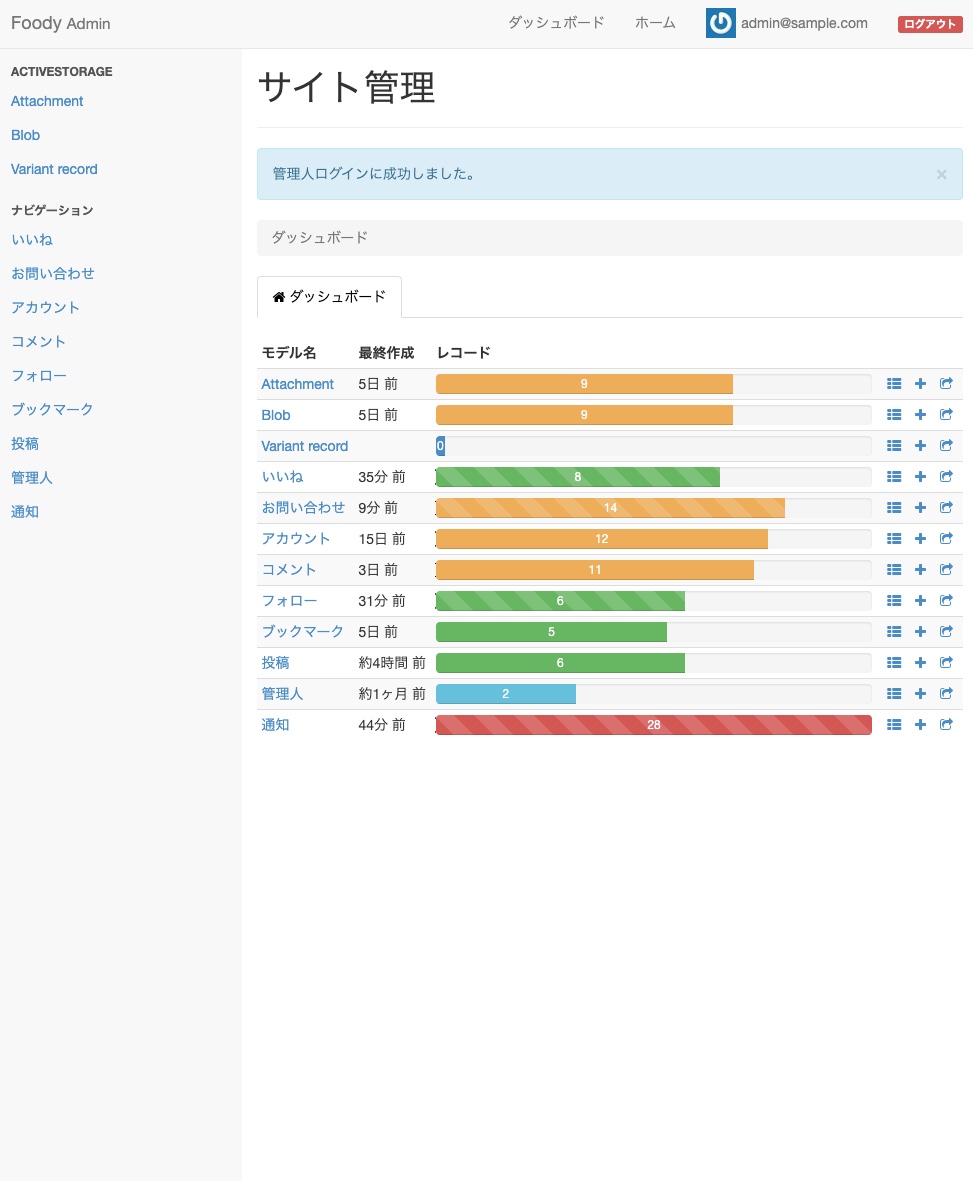The height and width of the screenshot is (1181, 973).
Task: Export ブックマーク records via export icon
Action: click(x=947, y=632)
